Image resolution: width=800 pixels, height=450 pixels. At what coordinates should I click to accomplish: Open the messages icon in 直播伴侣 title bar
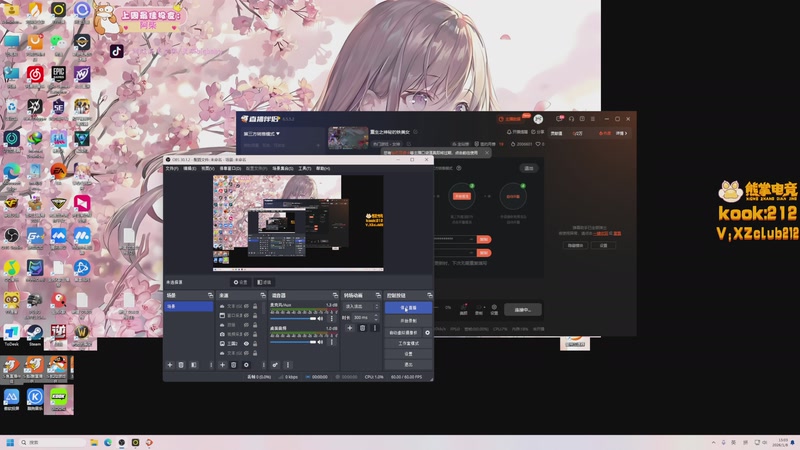(x=560, y=119)
